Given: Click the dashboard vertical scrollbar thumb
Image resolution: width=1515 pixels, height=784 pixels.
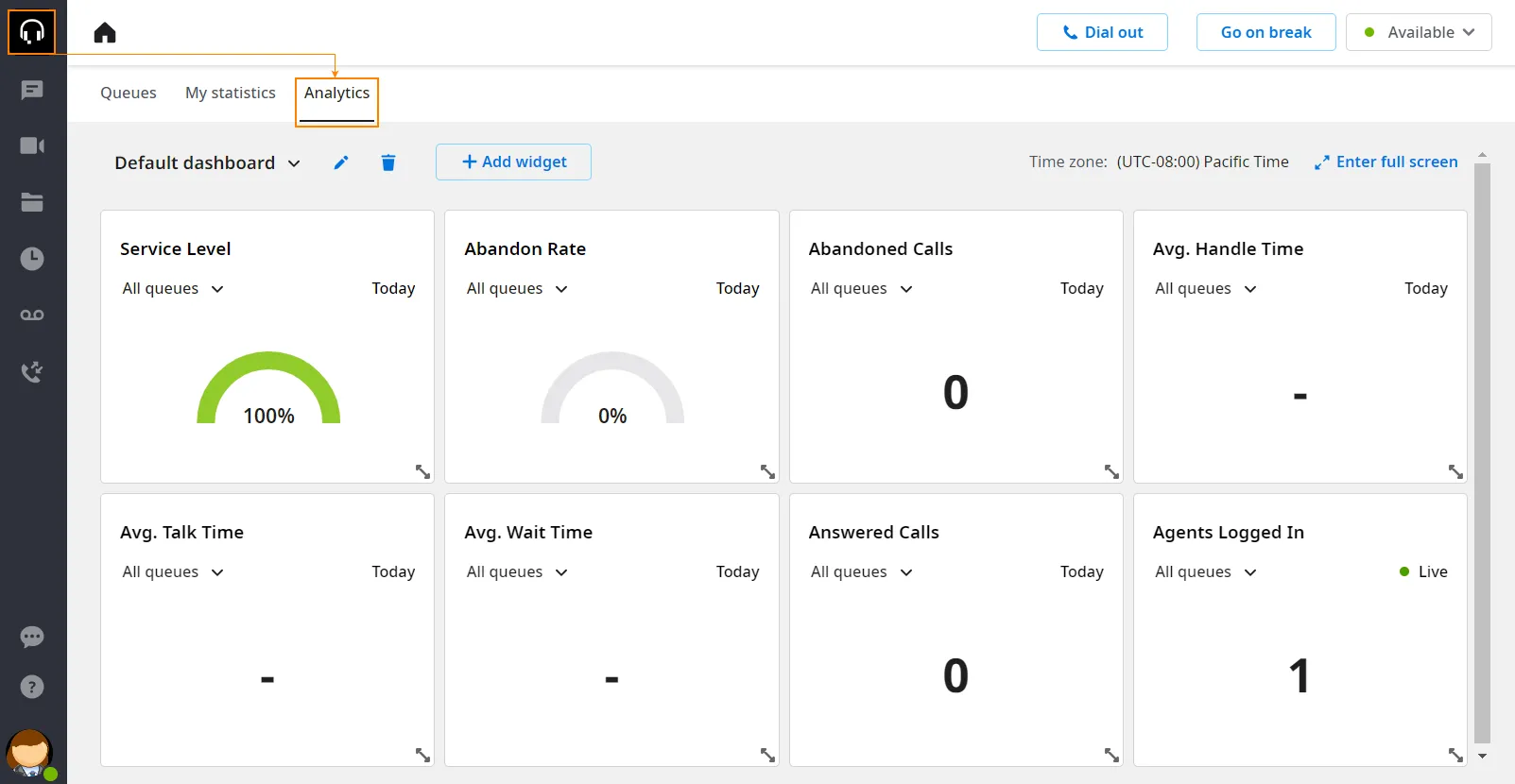Looking at the screenshot, I should (1482, 453).
